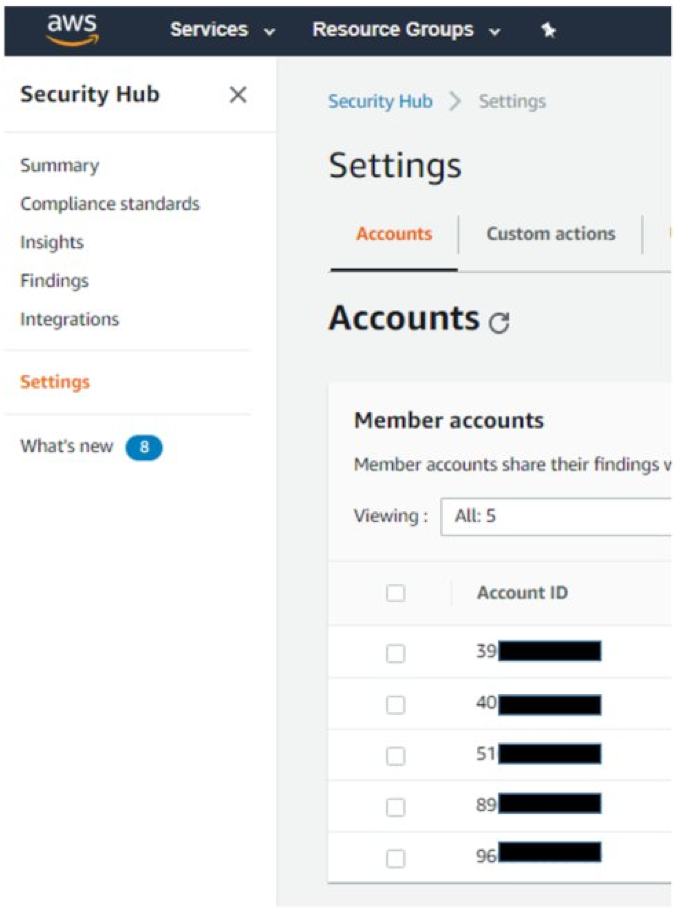The image size is (677, 910).
Task: Check the account ID starting with 96
Action: 393,856
